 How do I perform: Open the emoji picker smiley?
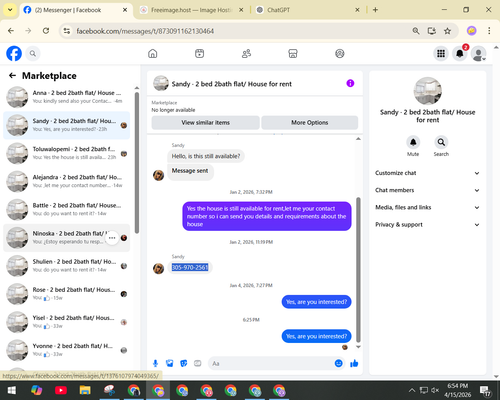(338, 363)
